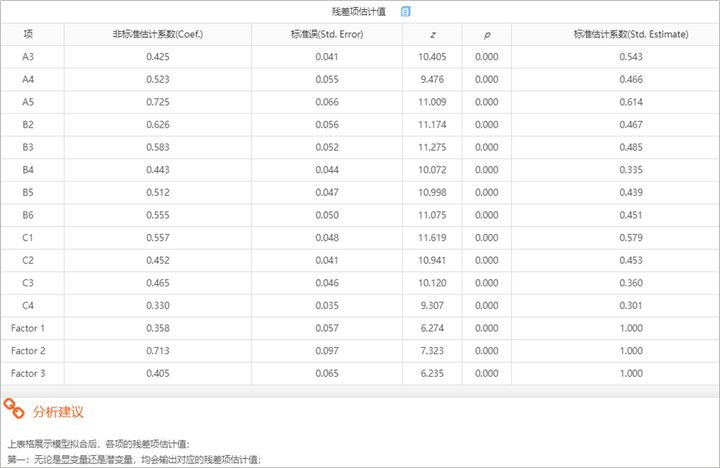Click z value 10.405 in row A3
Viewport: 720px width, 468px height.
432,56
